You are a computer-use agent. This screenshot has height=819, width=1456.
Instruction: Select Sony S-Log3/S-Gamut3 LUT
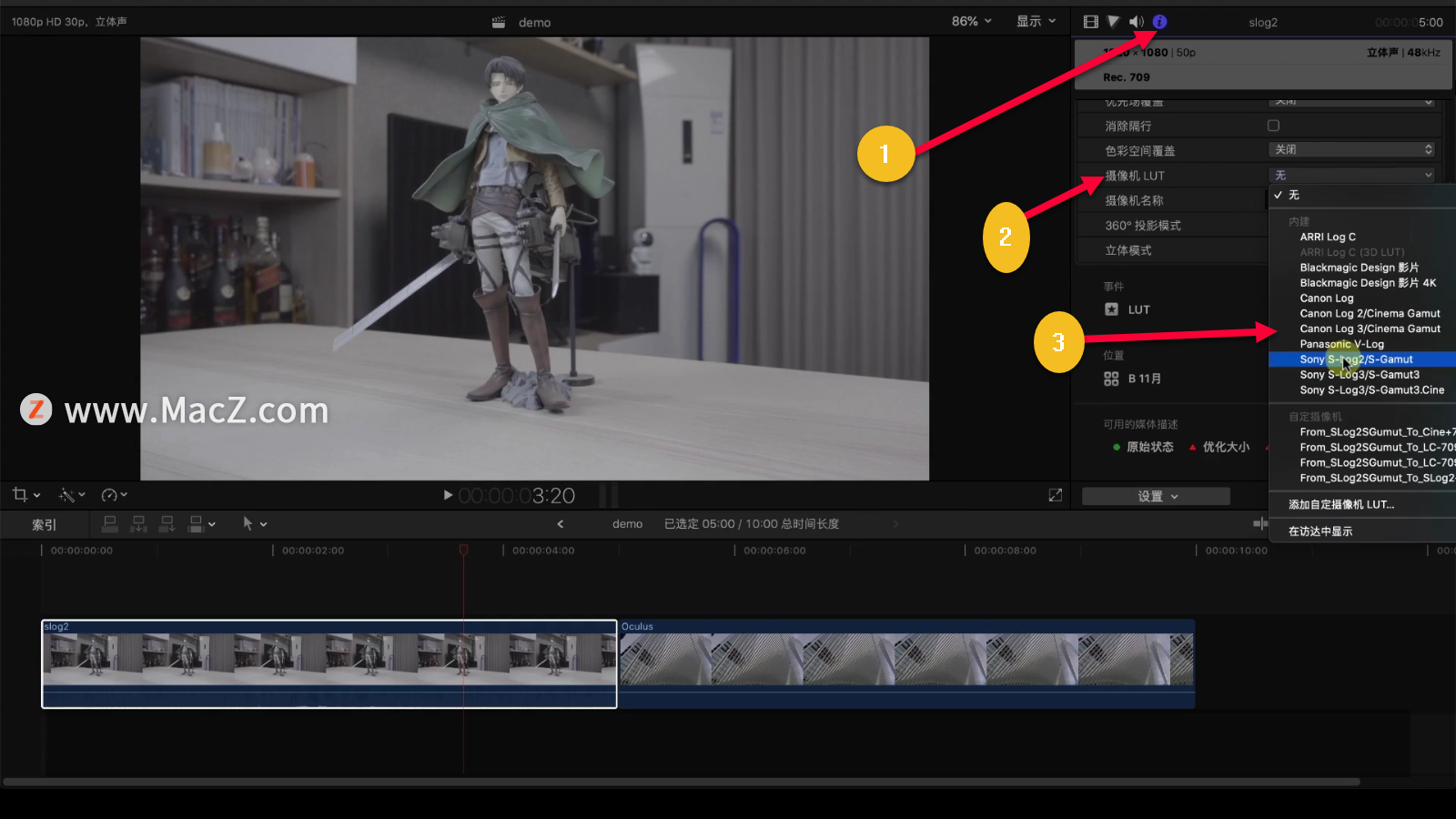(x=1359, y=375)
